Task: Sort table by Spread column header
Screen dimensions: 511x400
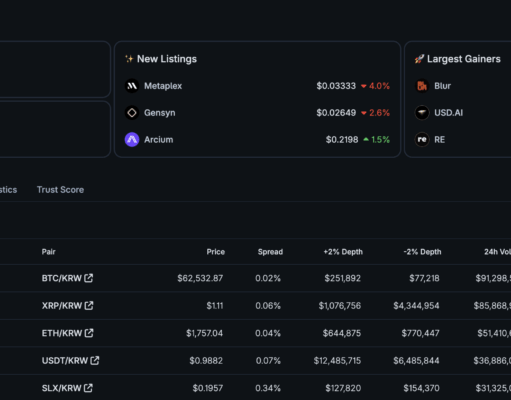Action: (270, 252)
